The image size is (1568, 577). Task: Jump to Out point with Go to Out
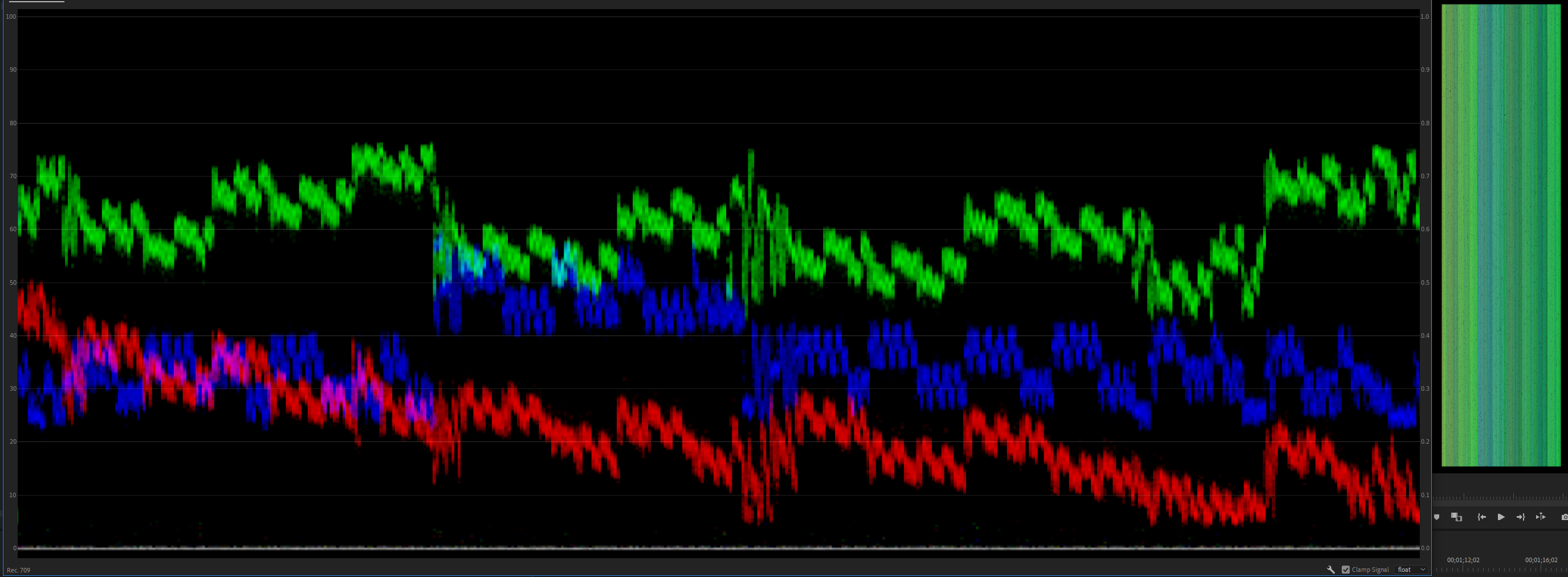(x=1521, y=517)
